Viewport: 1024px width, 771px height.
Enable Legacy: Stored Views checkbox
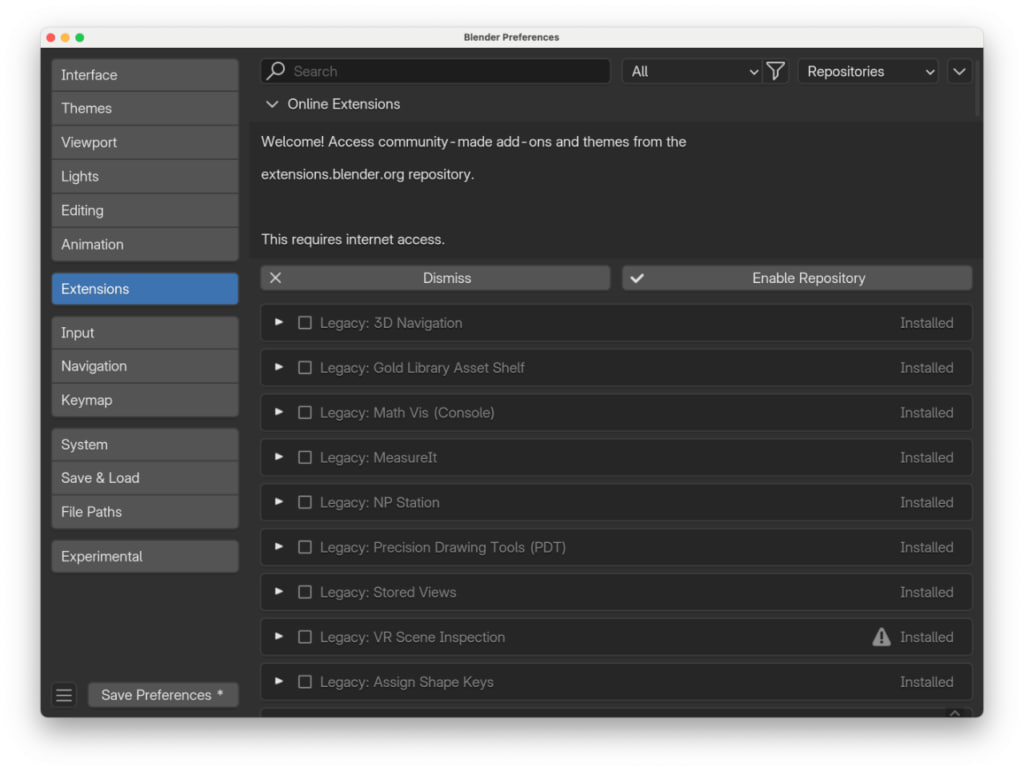304,592
